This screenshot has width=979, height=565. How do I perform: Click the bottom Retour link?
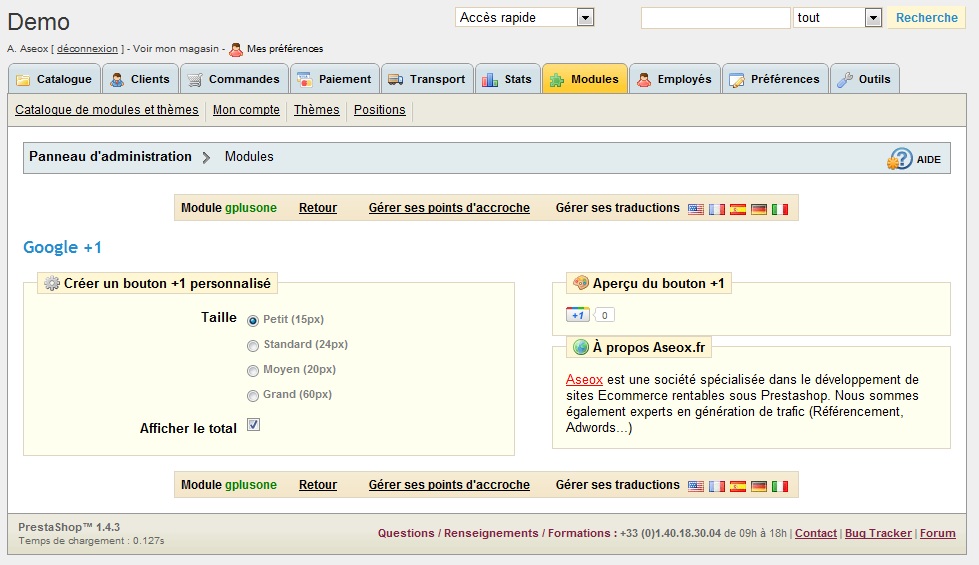(318, 485)
